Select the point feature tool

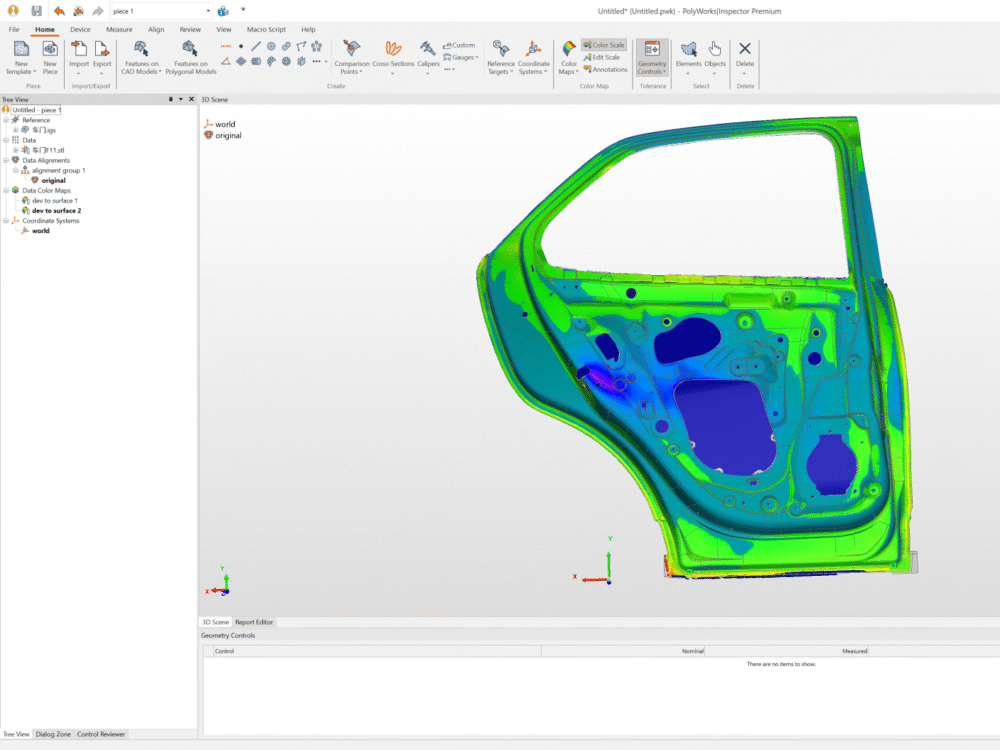pos(241,46)
